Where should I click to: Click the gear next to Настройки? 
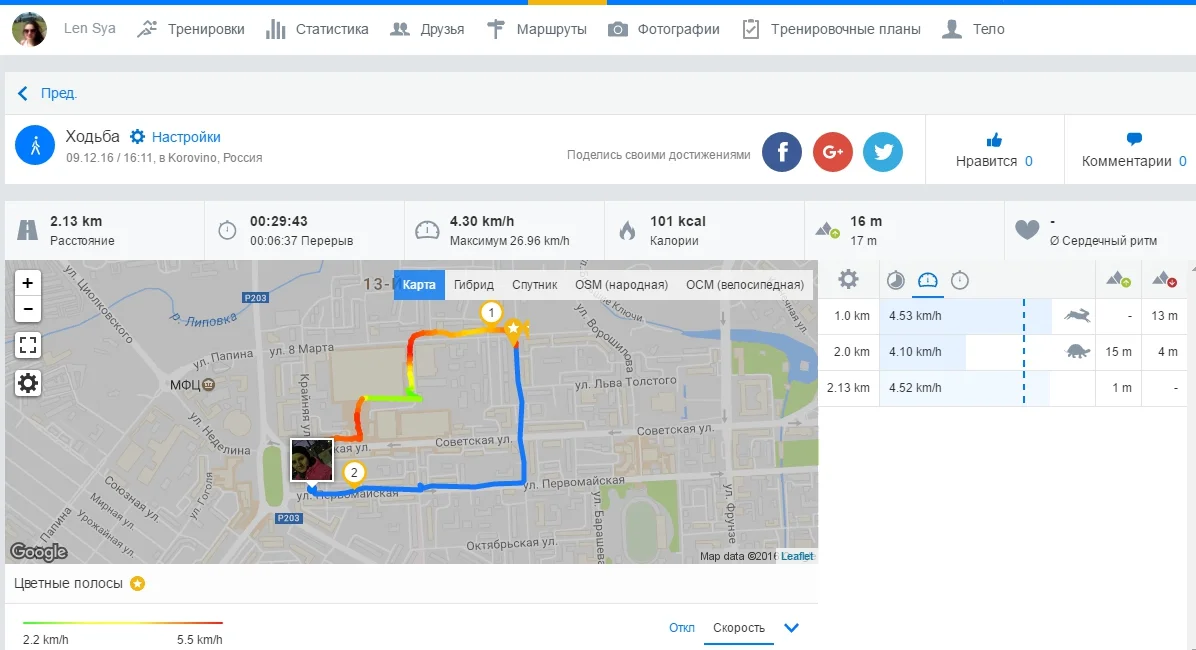pos(137,137)
